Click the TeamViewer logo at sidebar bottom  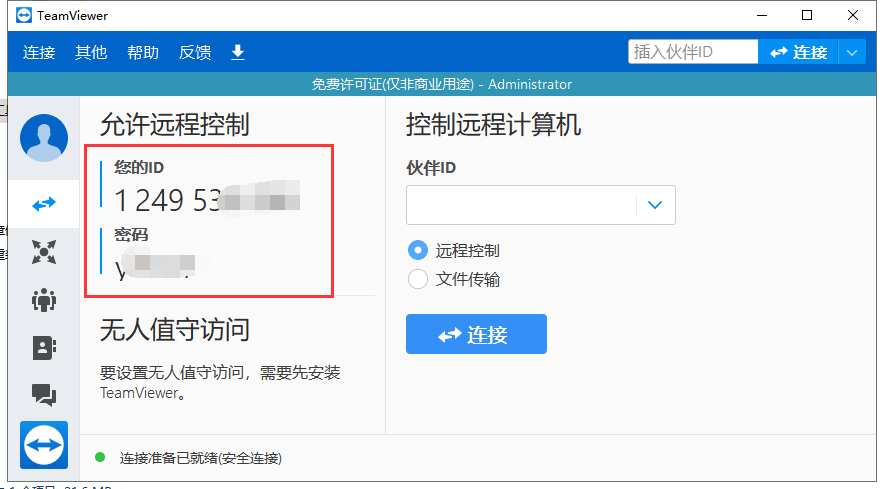point(44,444)
